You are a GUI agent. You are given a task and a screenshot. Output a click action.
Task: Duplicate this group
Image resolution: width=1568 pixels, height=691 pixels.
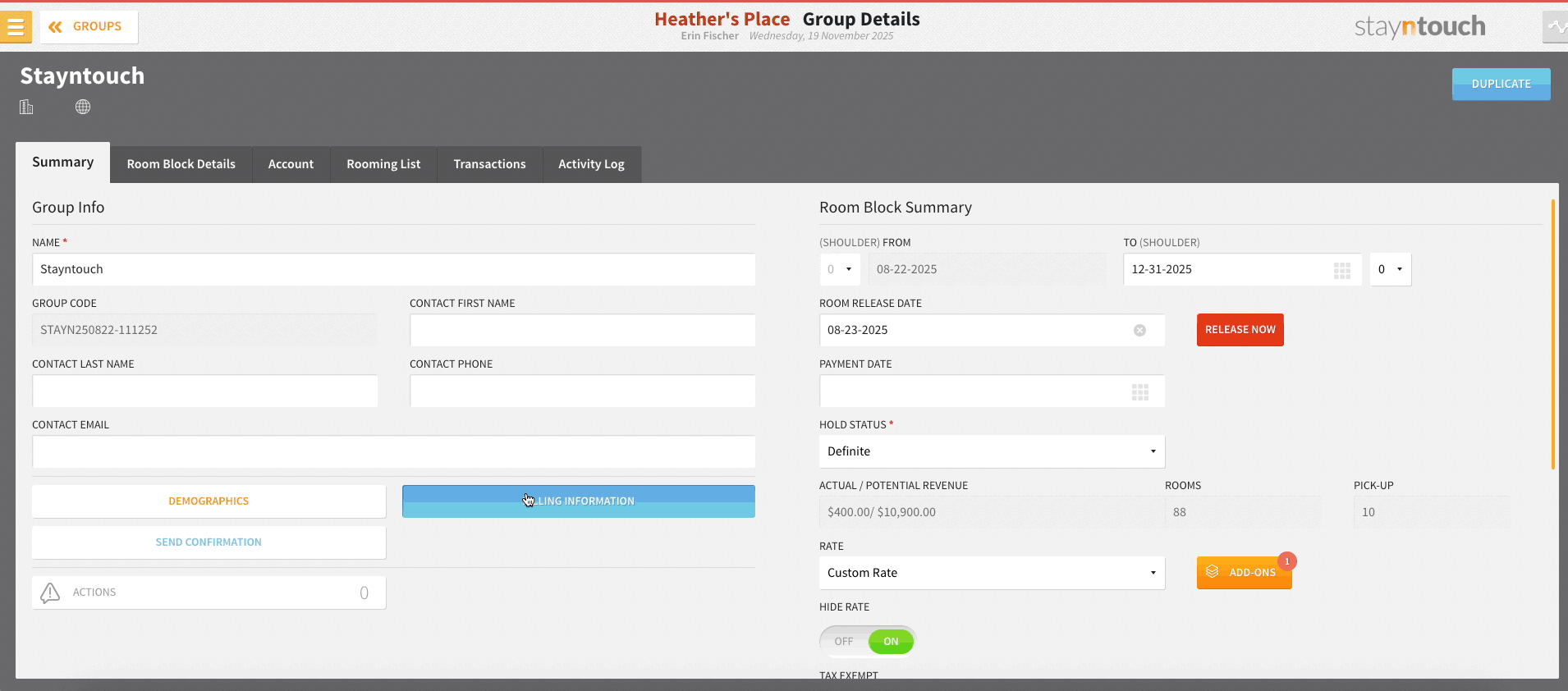pyautogui.click(x=1501, y=85)
